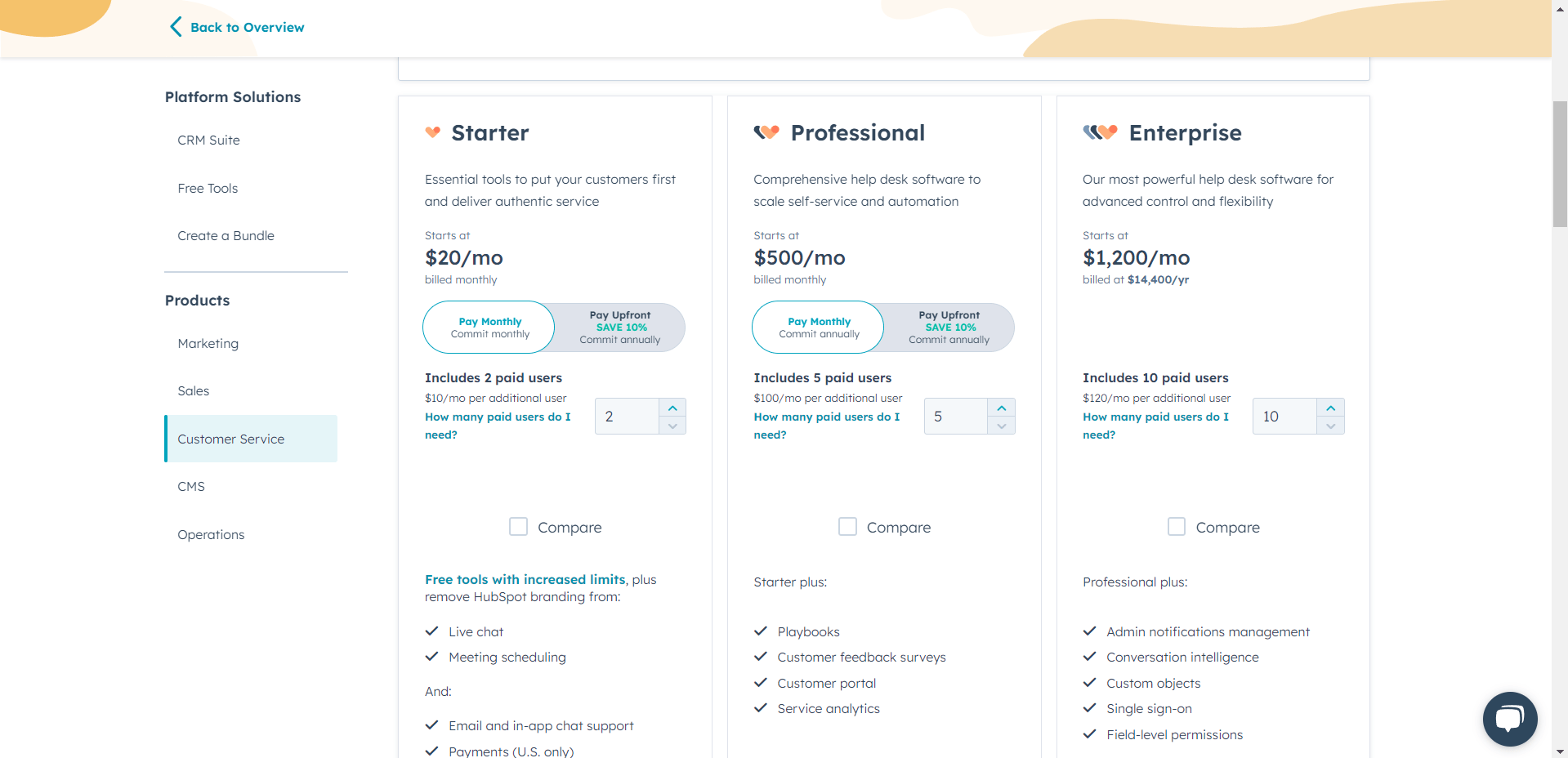Click the back chevron next to Back to Overview
The image size is (1568, 758).
click(x=174, y=26)
